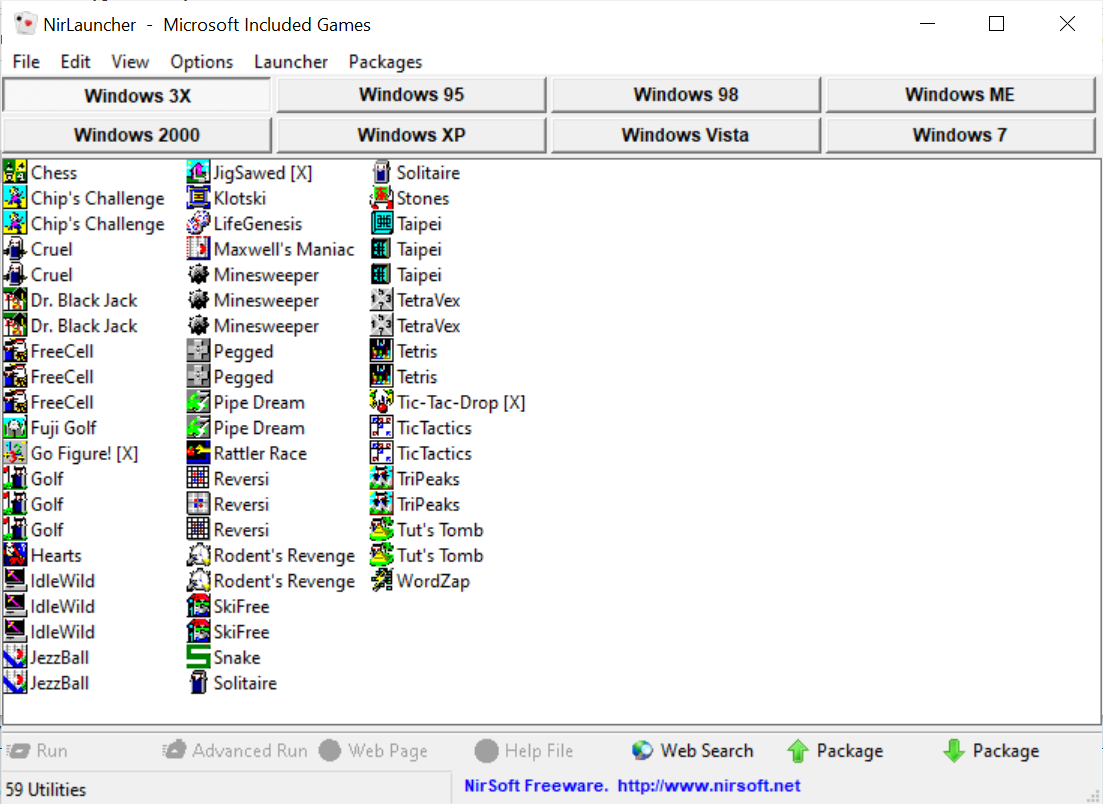This screenshot has height=804, width=1103.
Task: Switch to the Windows XP tab
Action: point(412,135)
